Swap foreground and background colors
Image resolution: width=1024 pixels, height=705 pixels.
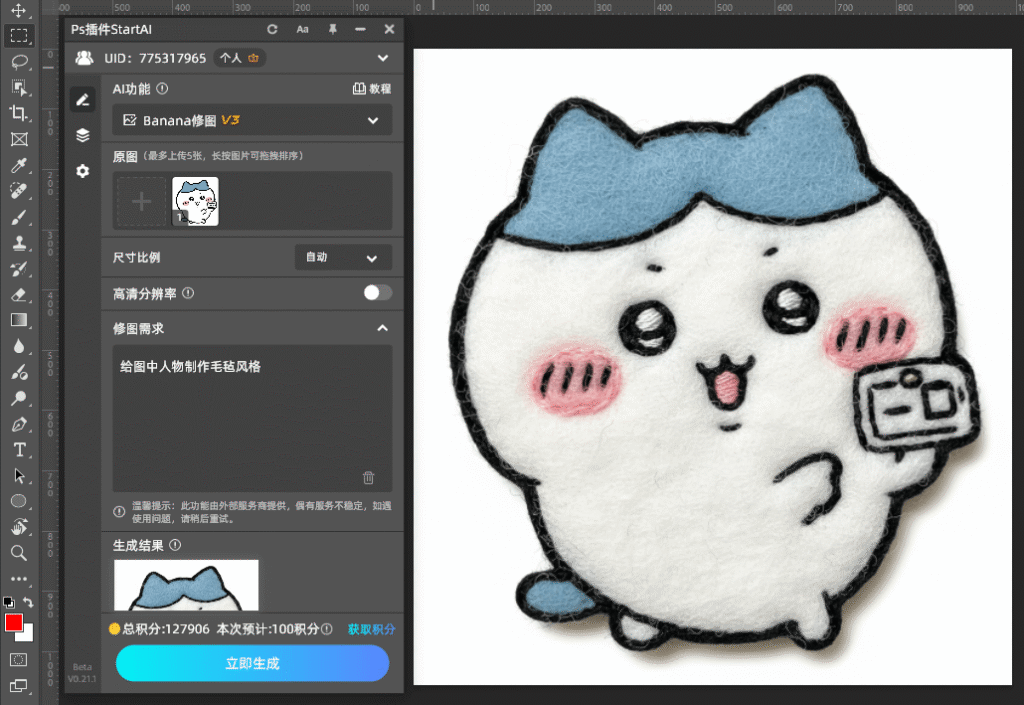click(29, 603)
